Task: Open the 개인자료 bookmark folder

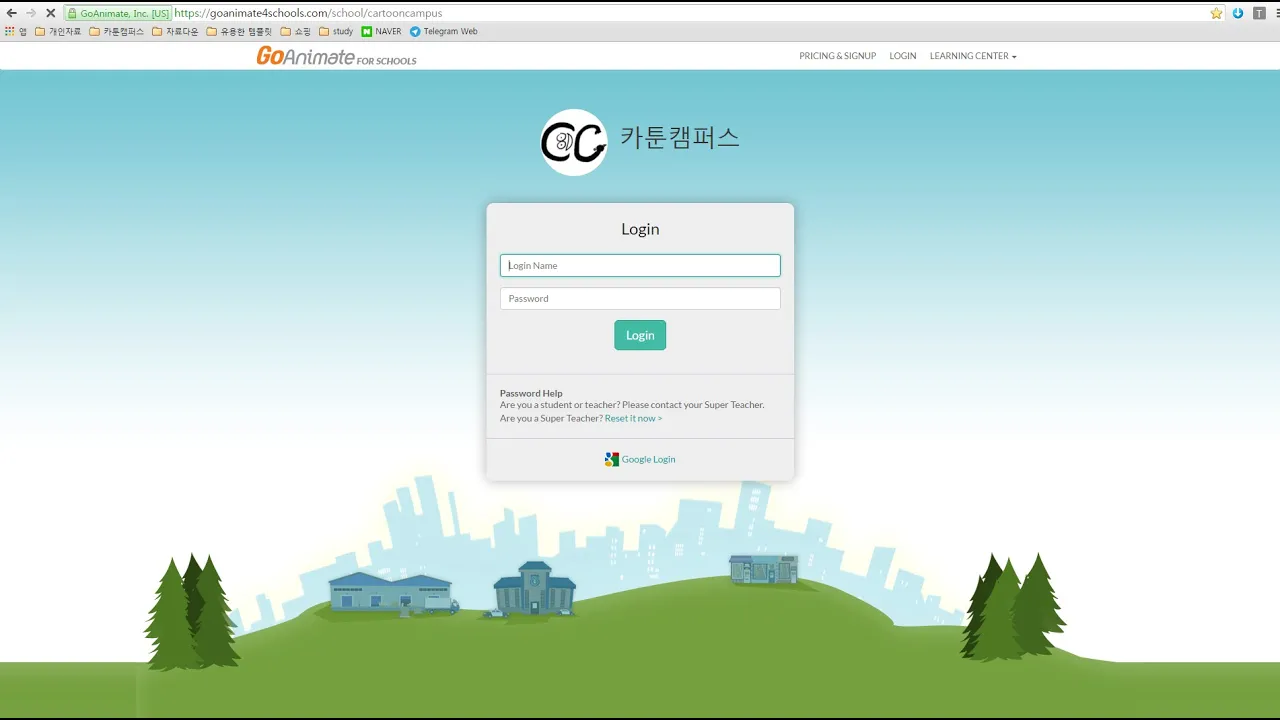Action: pos(58,31)
